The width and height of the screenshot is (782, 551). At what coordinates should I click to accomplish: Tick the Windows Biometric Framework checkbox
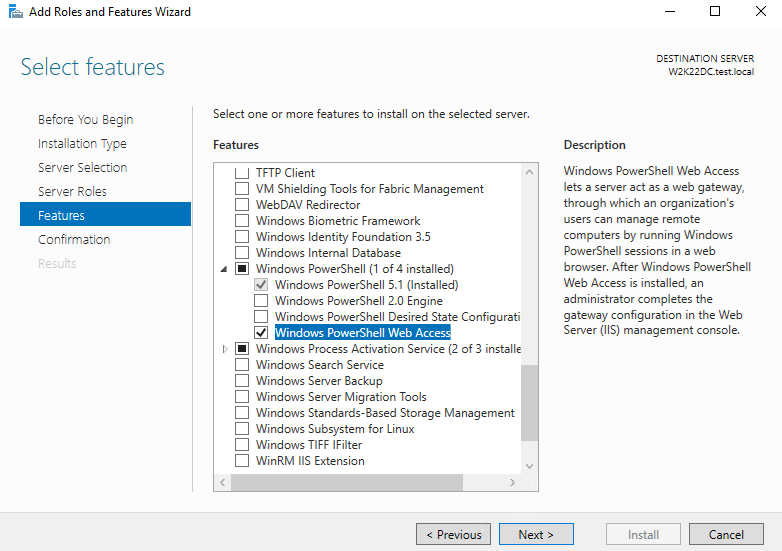(242, 220)
